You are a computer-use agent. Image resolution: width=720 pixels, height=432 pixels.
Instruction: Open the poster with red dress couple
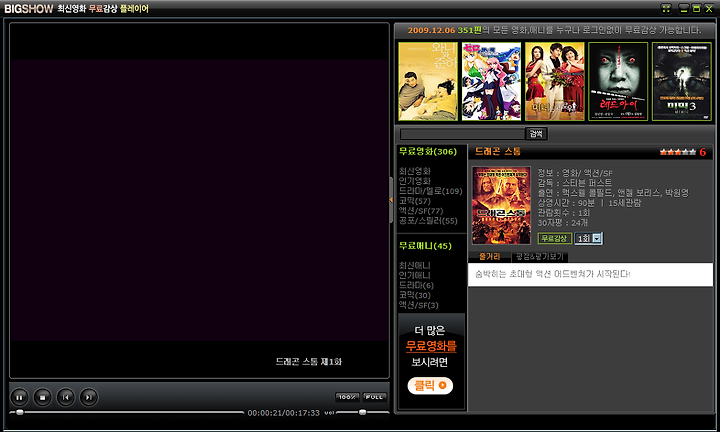pos(555,81)
